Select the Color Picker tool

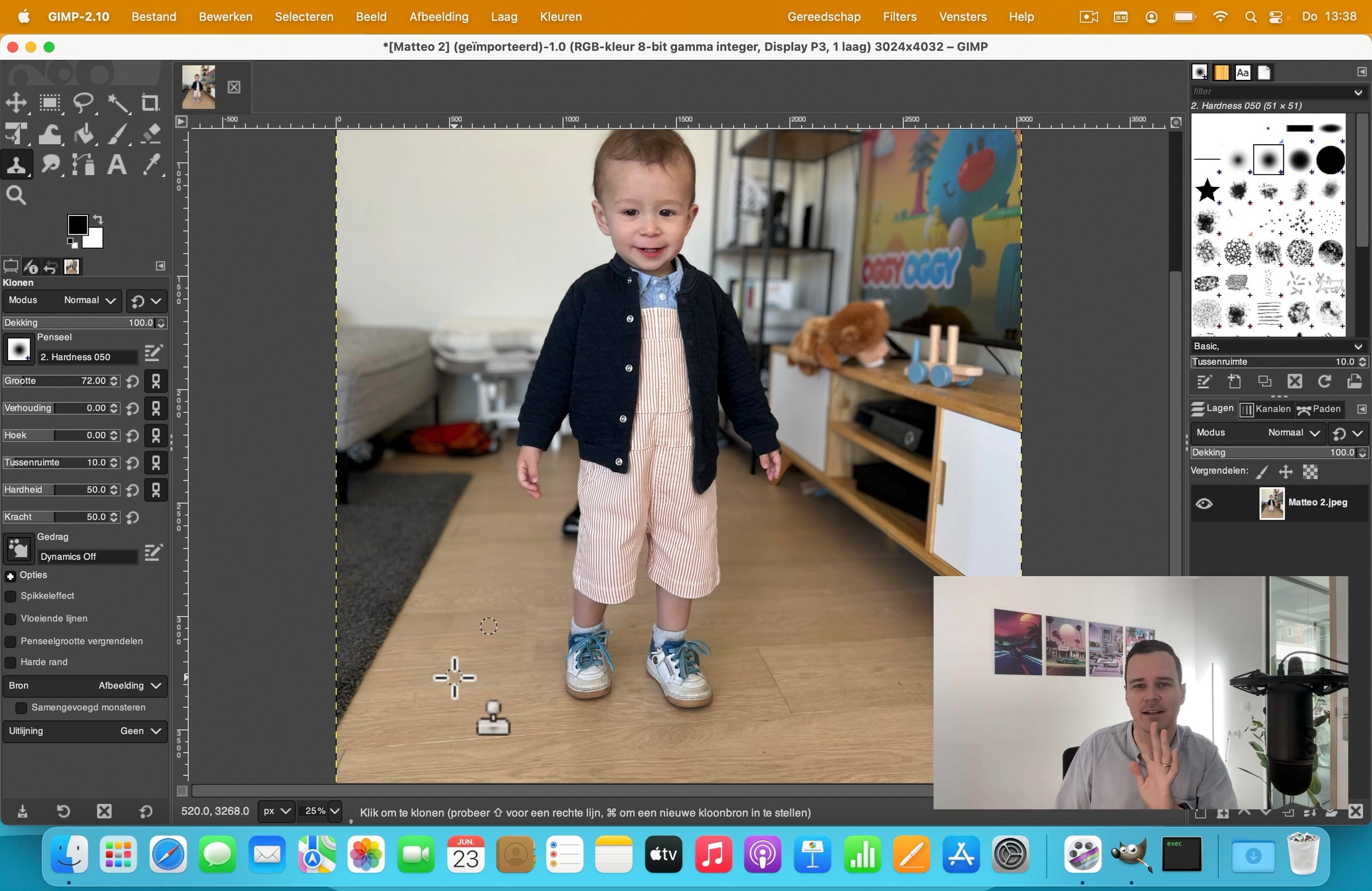(151, 165)
